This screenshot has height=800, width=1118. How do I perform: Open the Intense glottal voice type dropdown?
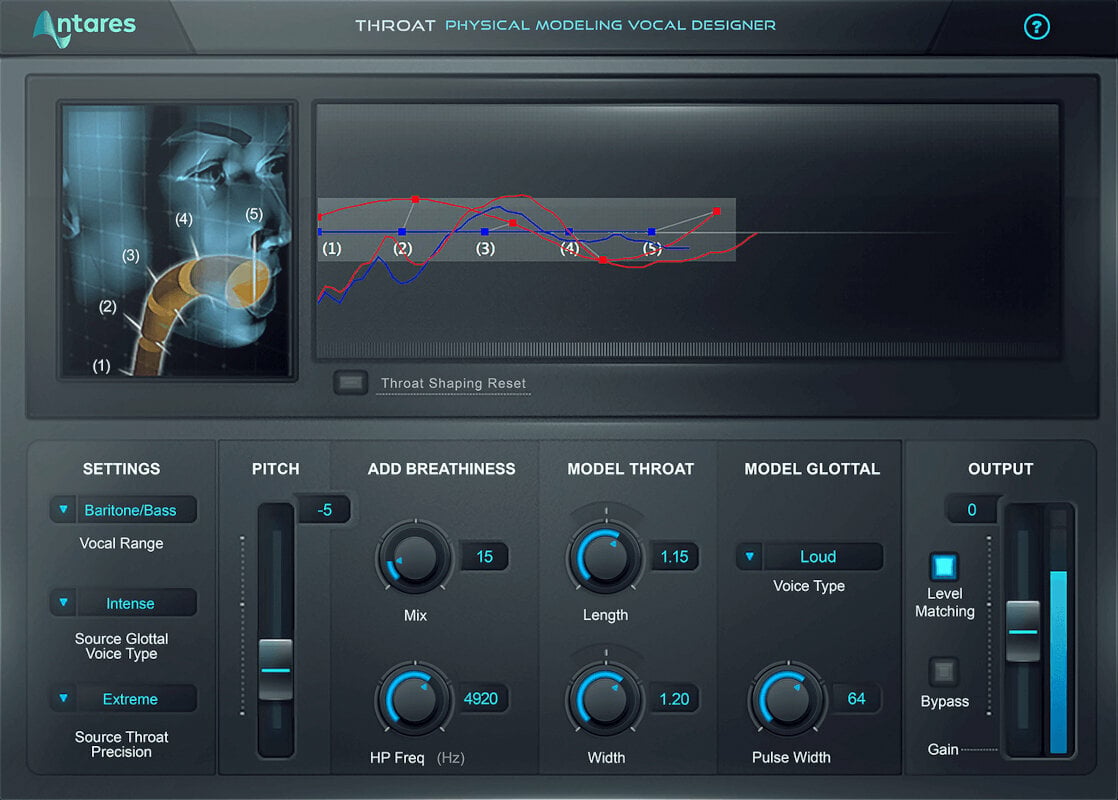pos(123,603)
